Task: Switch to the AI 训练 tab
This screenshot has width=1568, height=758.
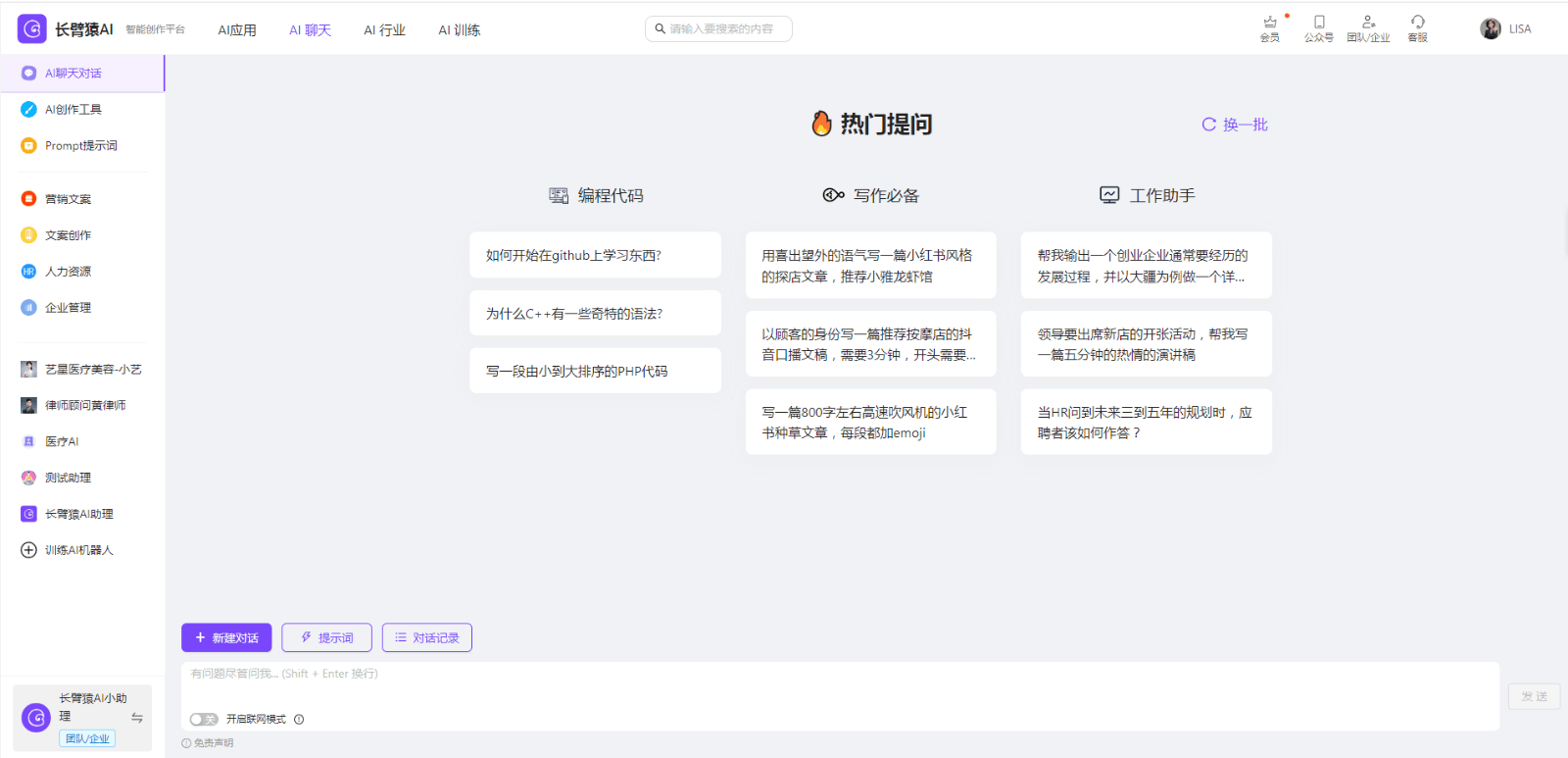Action: [459, 30]
